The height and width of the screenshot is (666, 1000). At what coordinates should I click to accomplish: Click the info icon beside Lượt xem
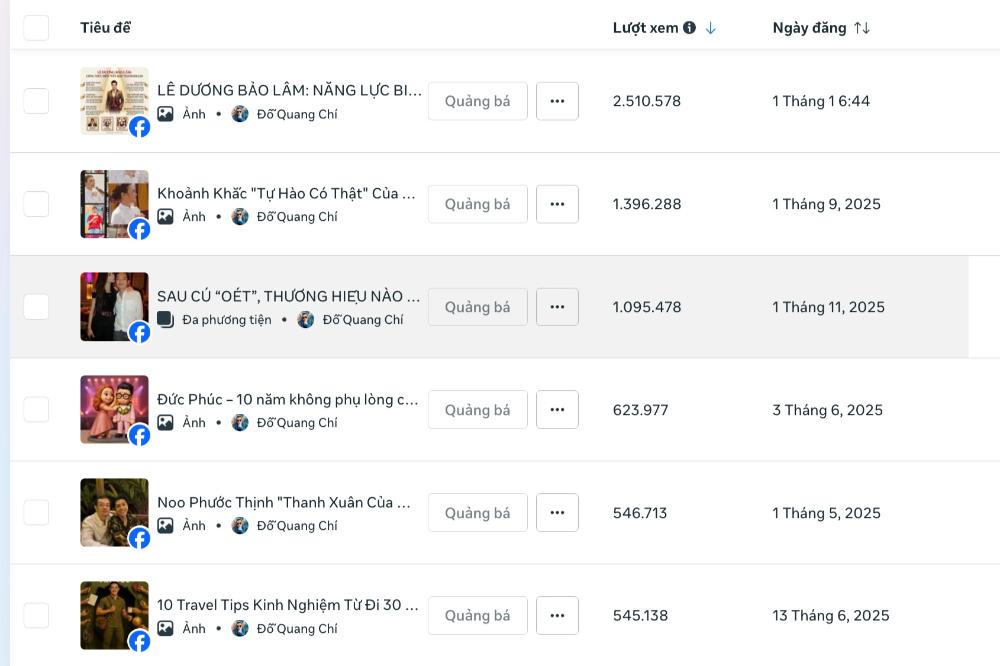[689, 28]
